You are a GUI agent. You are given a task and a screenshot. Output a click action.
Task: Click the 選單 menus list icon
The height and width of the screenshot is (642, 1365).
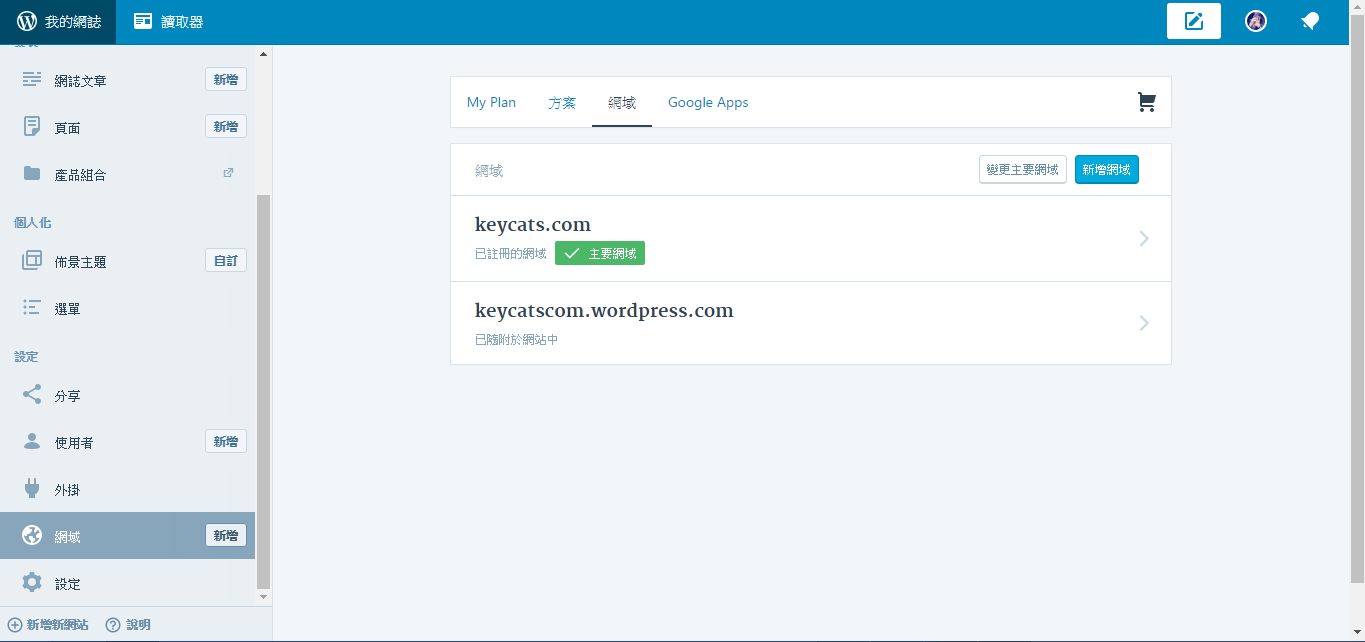[x=32, y=308]
